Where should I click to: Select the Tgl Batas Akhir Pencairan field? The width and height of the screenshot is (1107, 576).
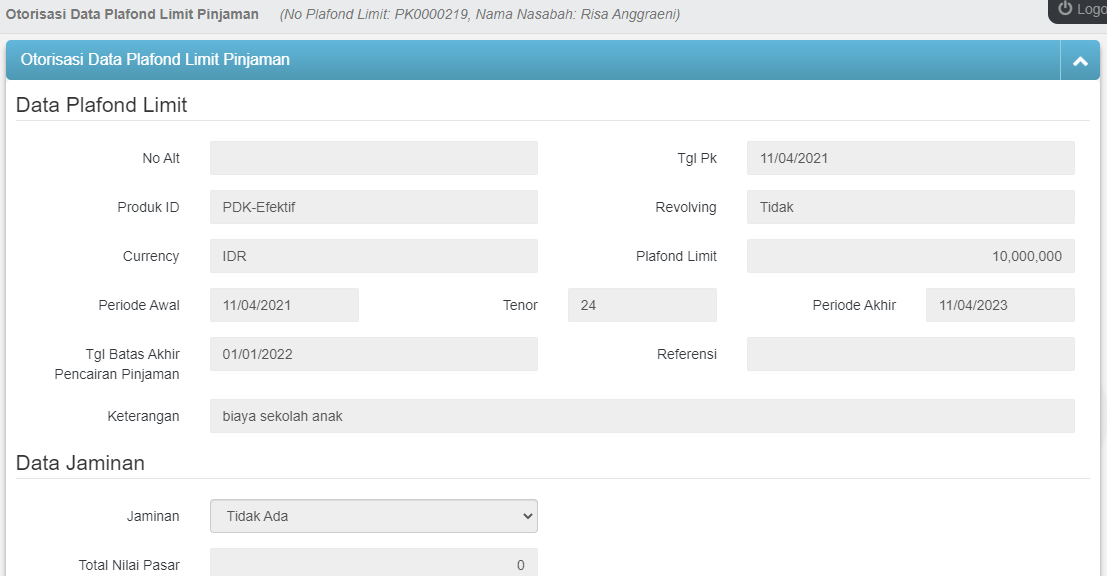click(373, 354)
